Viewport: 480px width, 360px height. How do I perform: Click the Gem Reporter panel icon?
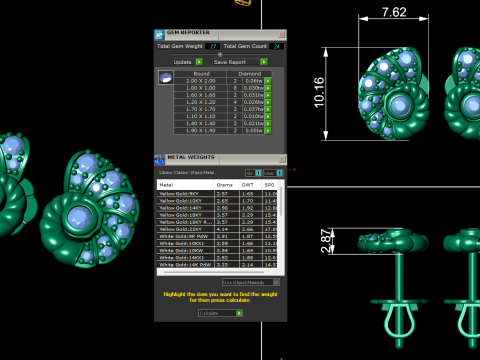(x=159, y=35)
